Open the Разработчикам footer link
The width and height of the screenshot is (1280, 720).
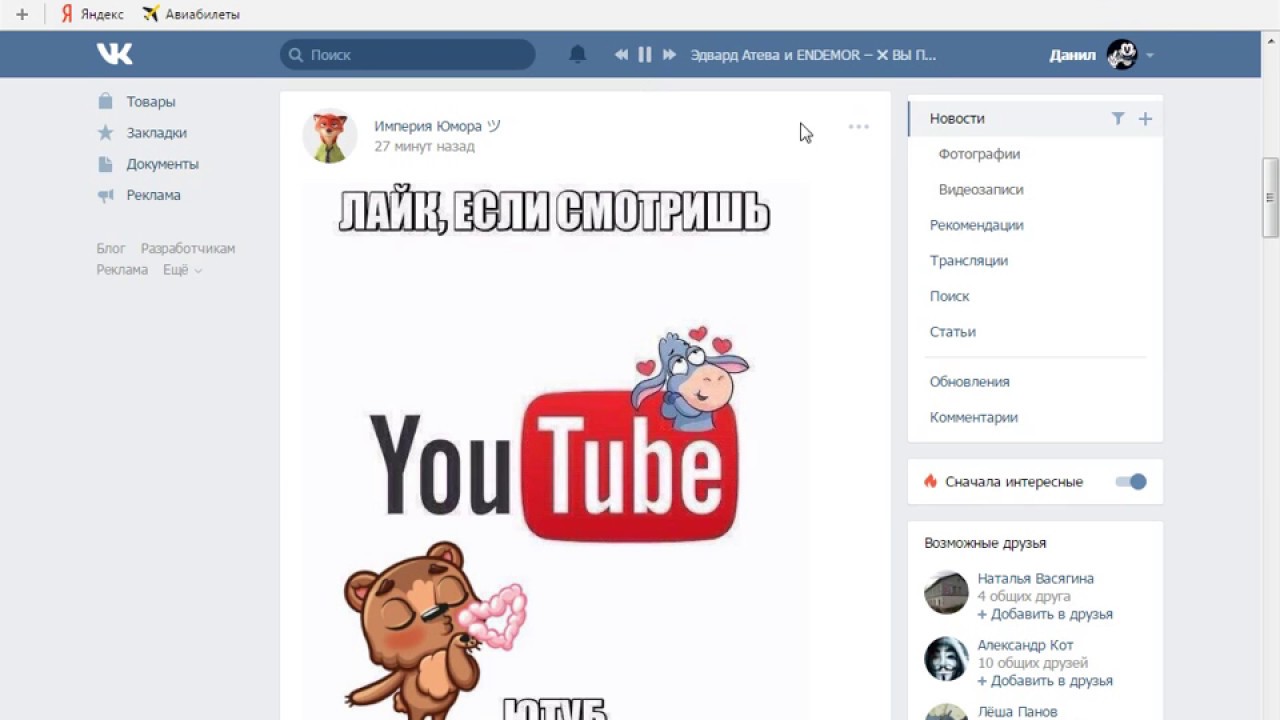coord(188,248)
